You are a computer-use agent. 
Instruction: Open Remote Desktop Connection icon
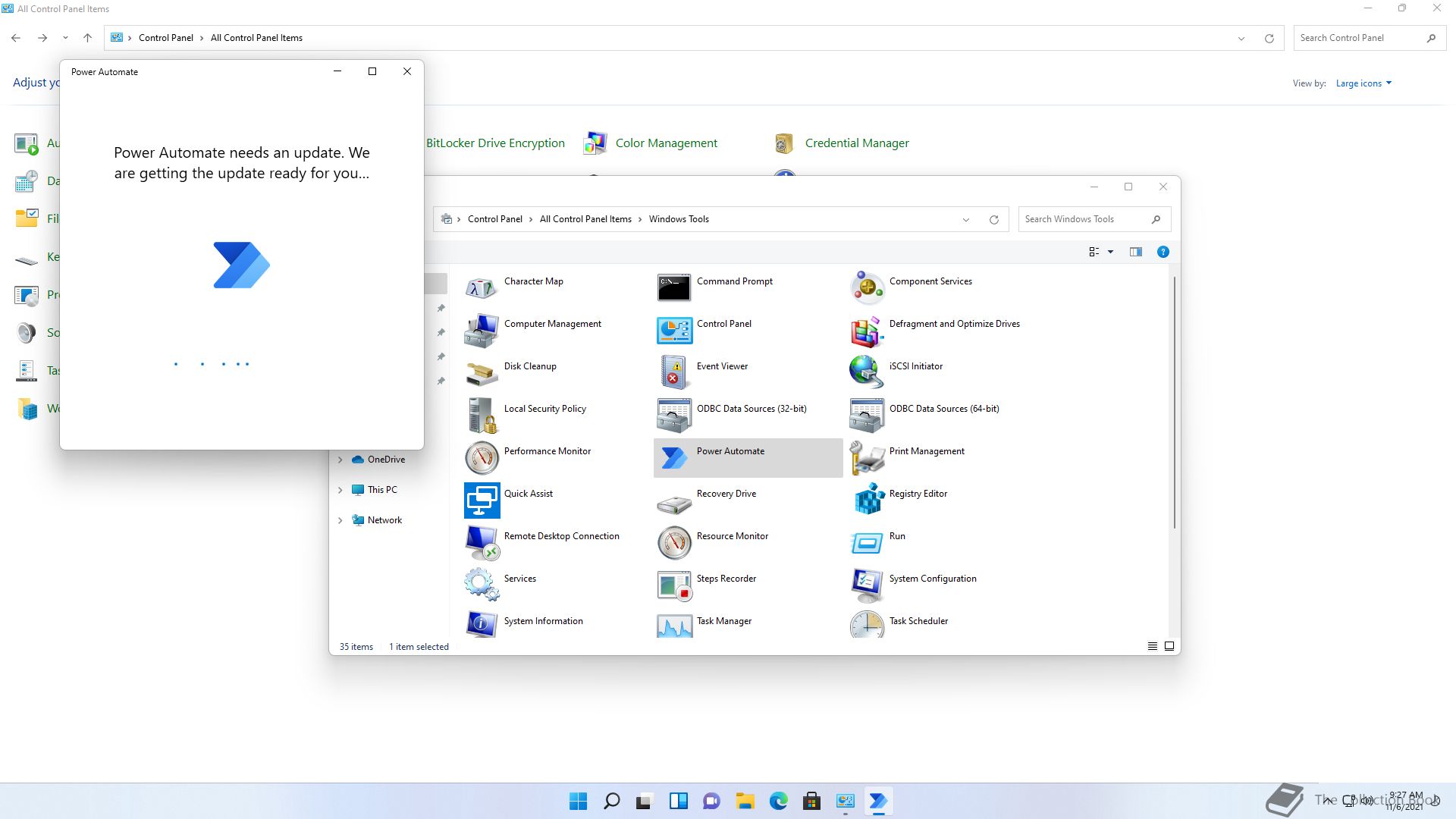[x=482, y=542]
